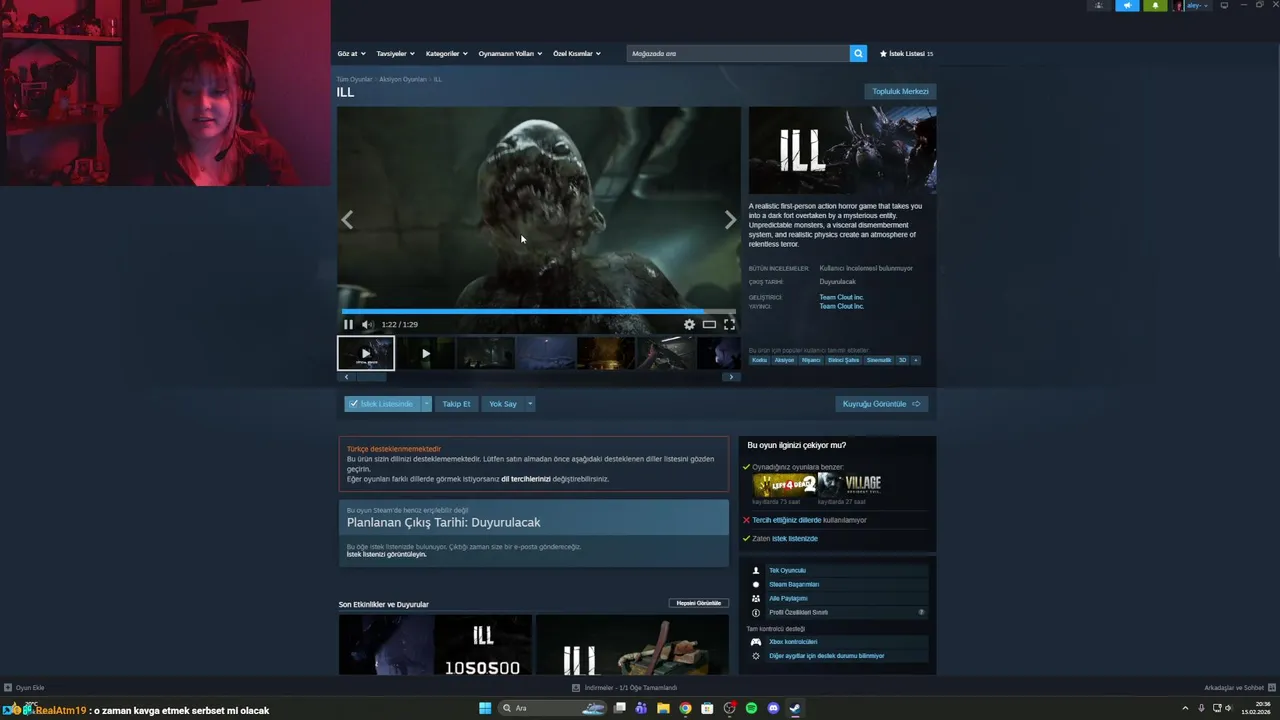
Task: Click Xbox kontrolcüleri support link
Action: click(793, 642)
